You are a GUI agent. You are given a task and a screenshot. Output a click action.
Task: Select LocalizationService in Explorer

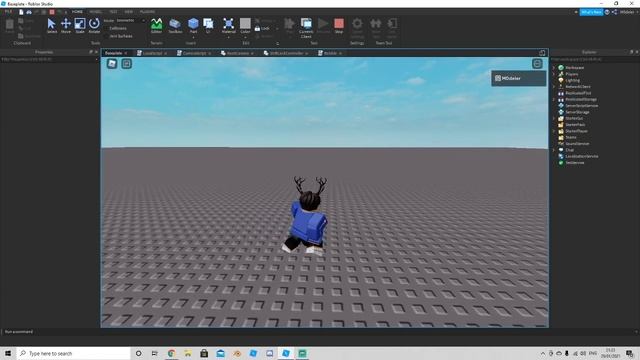[x=582, y=156]
